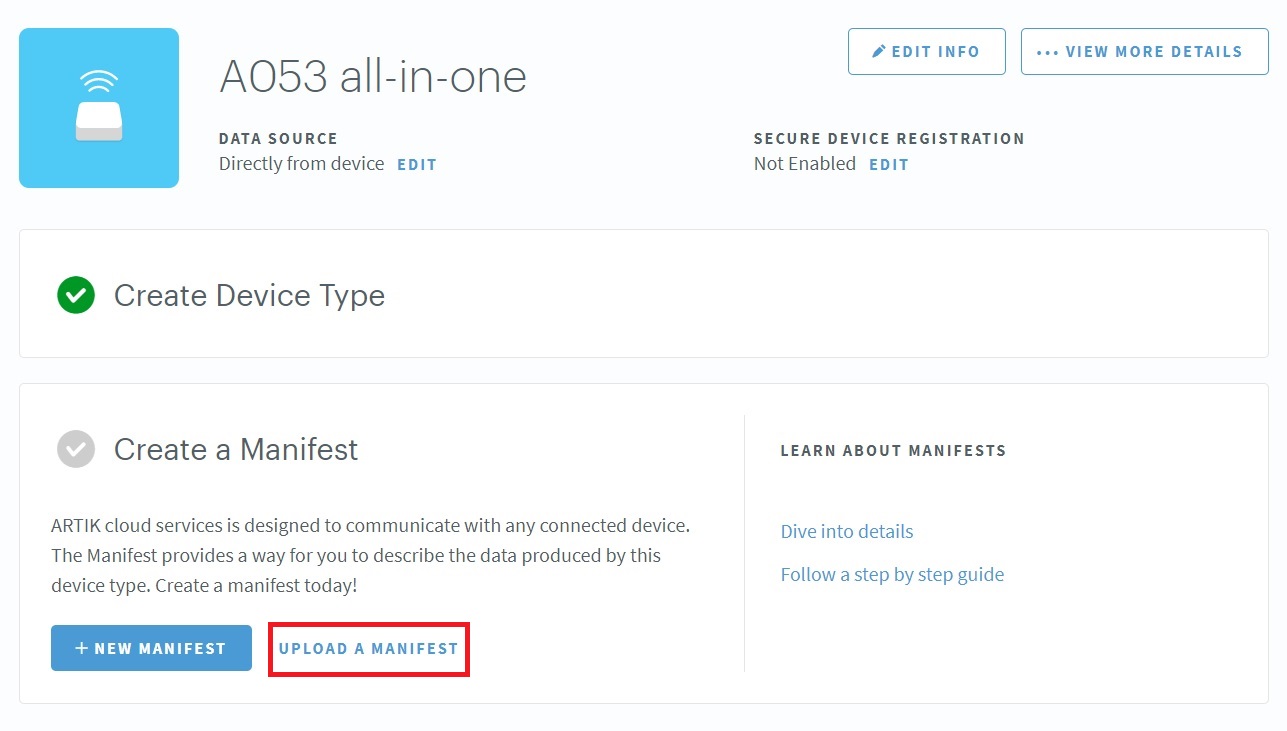The height and width of the screenshot is (731, 1287).
Task: Click the Not Enabled status text
Action: 805,164
